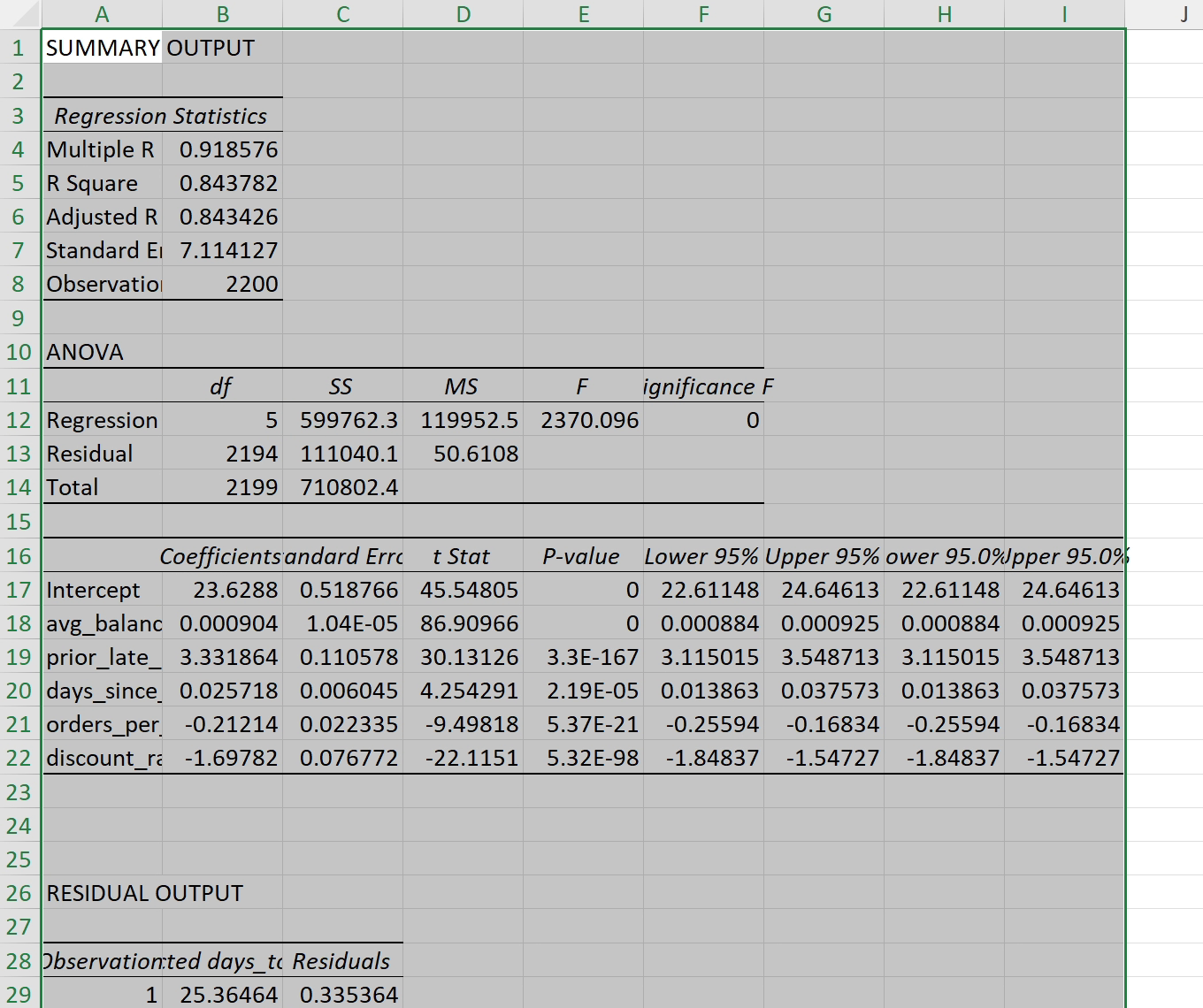This screenshot has height=1008, width=1203.
Task: Select Multiple R value 0.918576
Action: pyautogui.click(x=222, y=149)
